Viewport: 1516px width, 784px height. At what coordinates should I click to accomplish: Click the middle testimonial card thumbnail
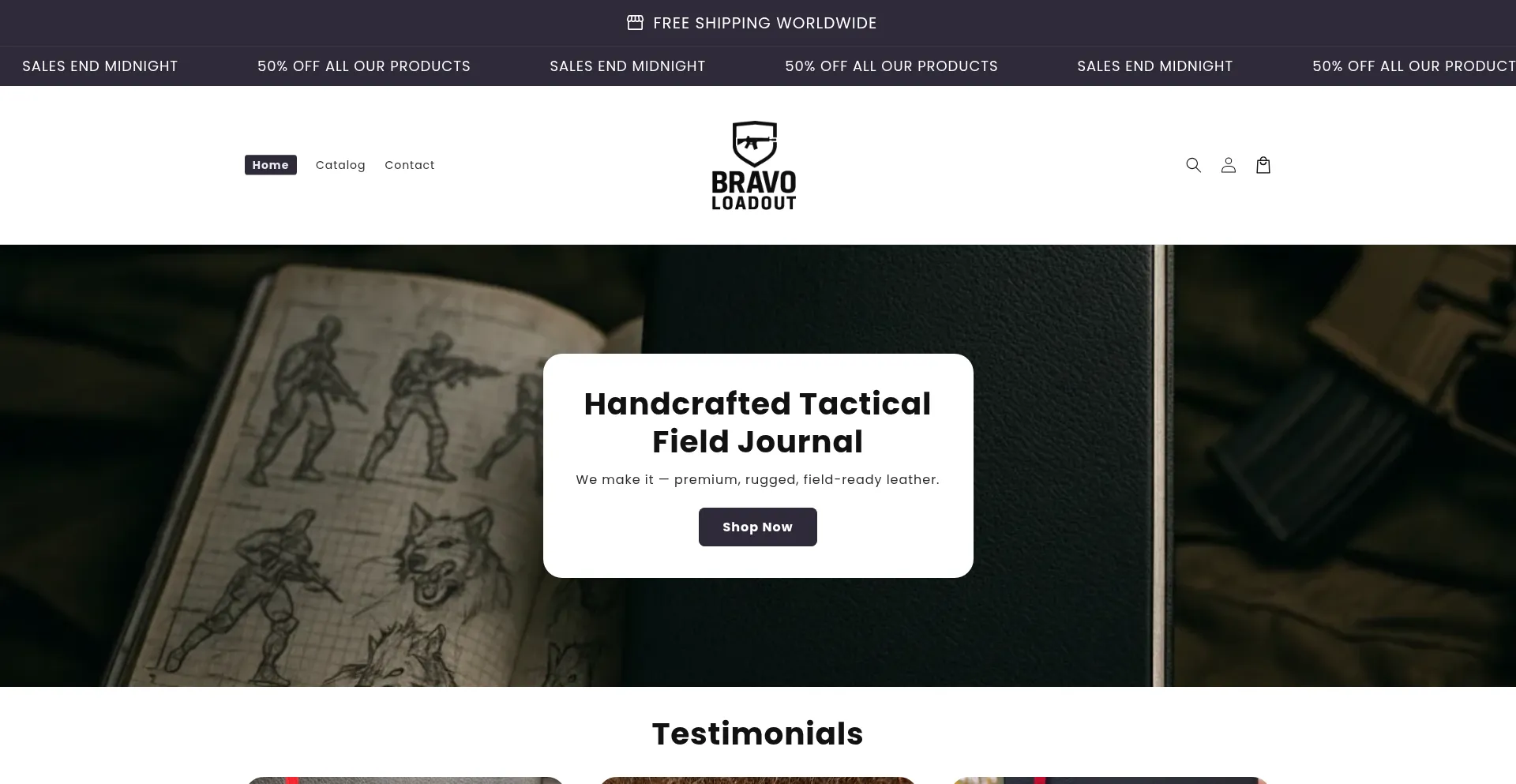point(758,780)
